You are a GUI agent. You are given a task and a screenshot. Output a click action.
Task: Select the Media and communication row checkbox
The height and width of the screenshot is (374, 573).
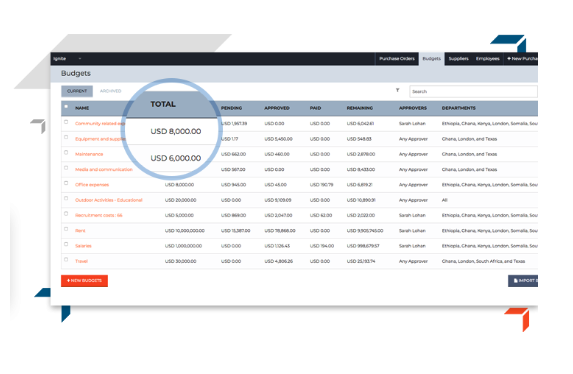click(x=66, y=168)
